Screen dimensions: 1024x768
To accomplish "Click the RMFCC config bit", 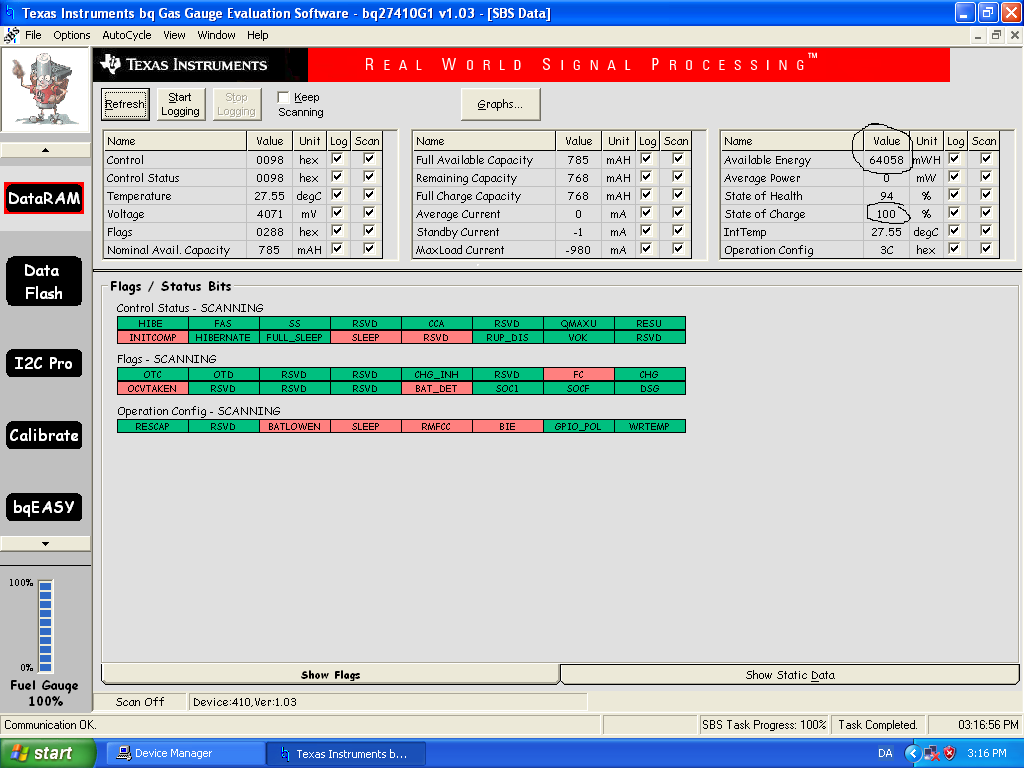I will tap(436, 426).
